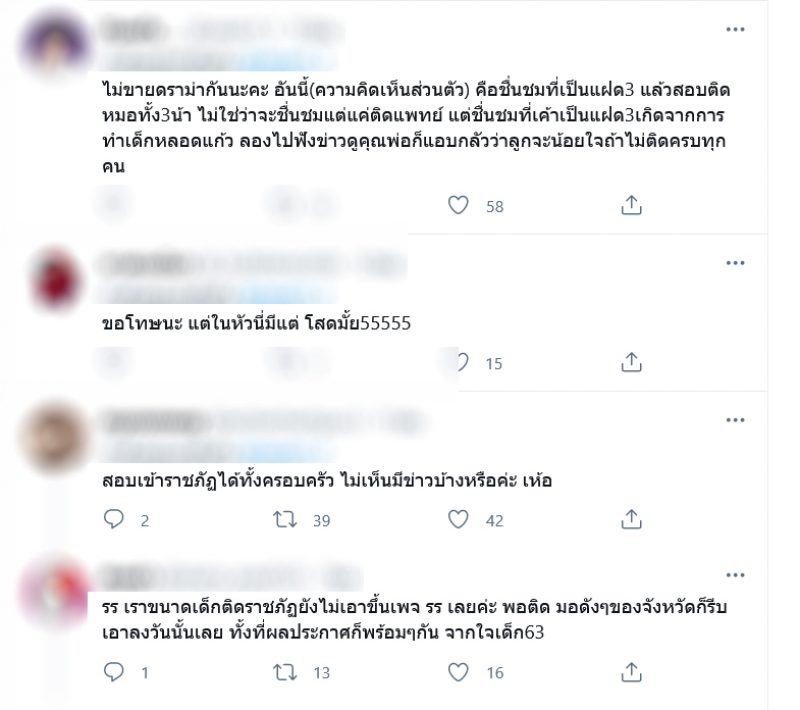Open the red avatar of second commenter
This screenshot has height=710, width=800.
[56, 280]
